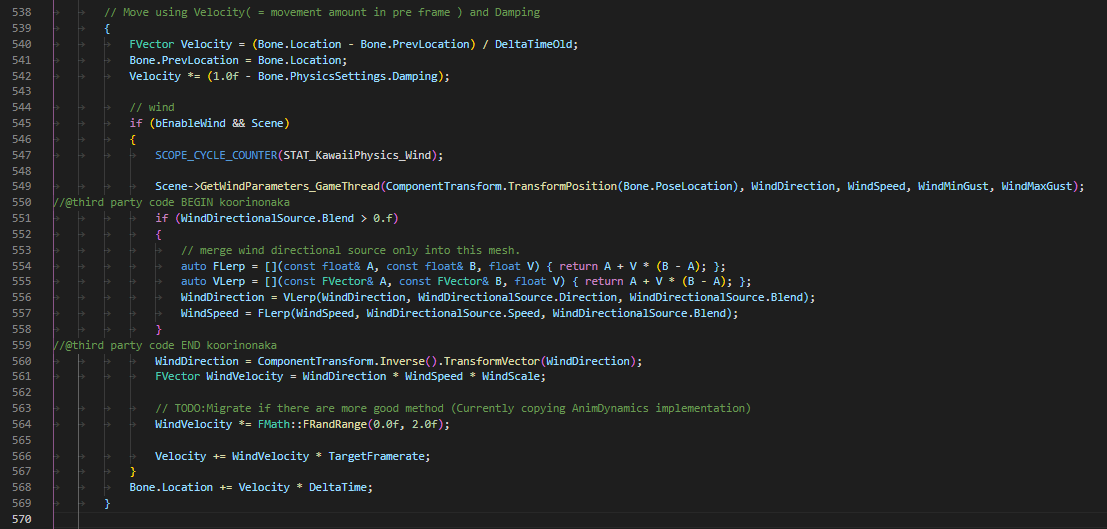Click 'Bone.PrevLocation = Bone.Location;' statement

pos(238,60)
